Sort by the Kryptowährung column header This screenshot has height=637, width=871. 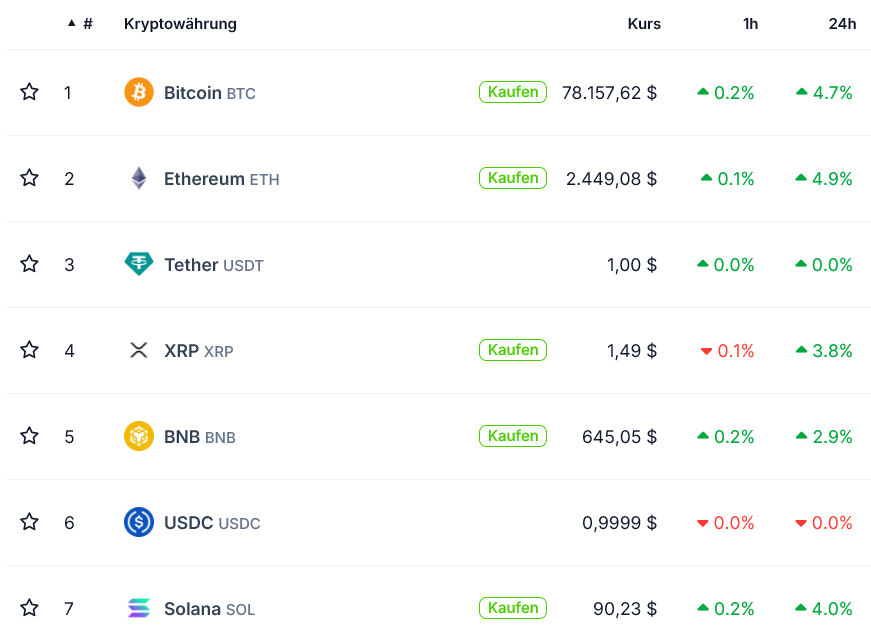[x=180, y=24]
